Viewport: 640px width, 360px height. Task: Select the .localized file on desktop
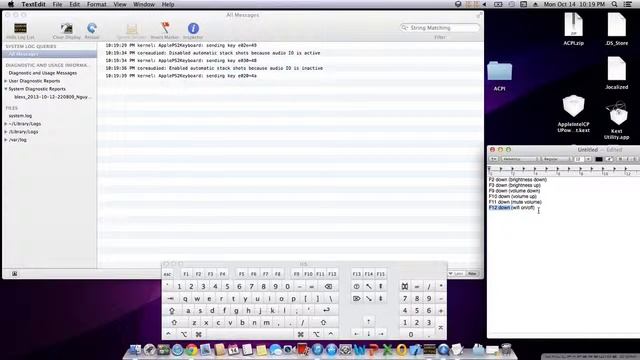coord(616,73)
